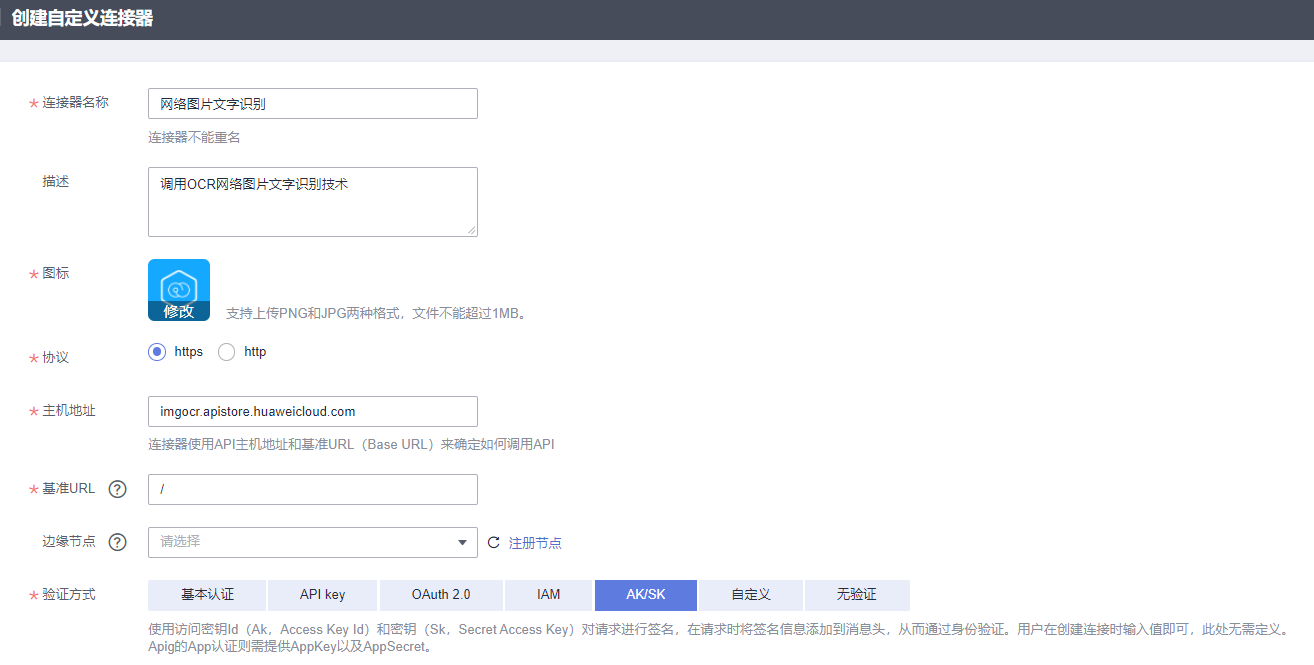1314x665 pixels.
Task: Click the 验证方式 field label
Action: pyautogui.click(x=69, y=594)
